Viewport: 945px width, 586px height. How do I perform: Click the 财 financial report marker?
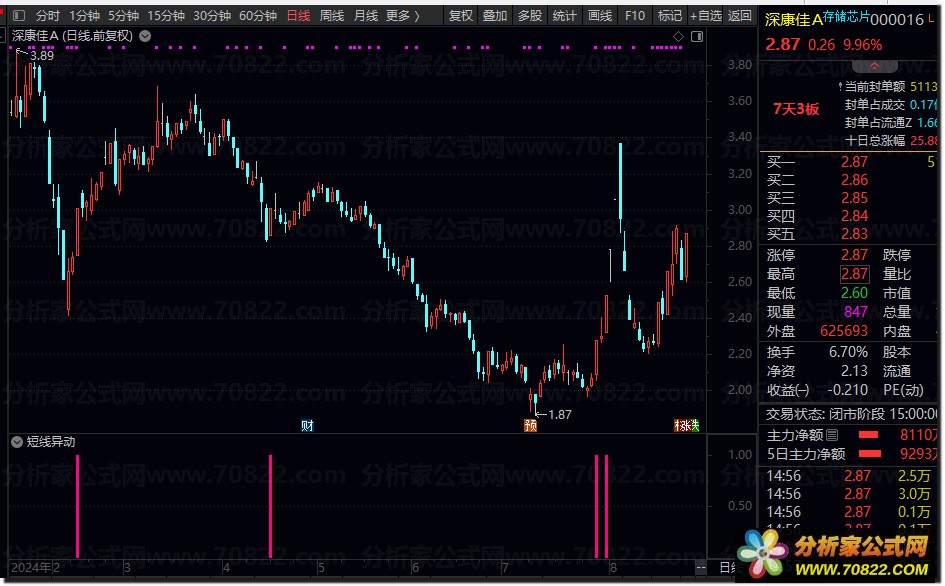[x=307, y=426]
